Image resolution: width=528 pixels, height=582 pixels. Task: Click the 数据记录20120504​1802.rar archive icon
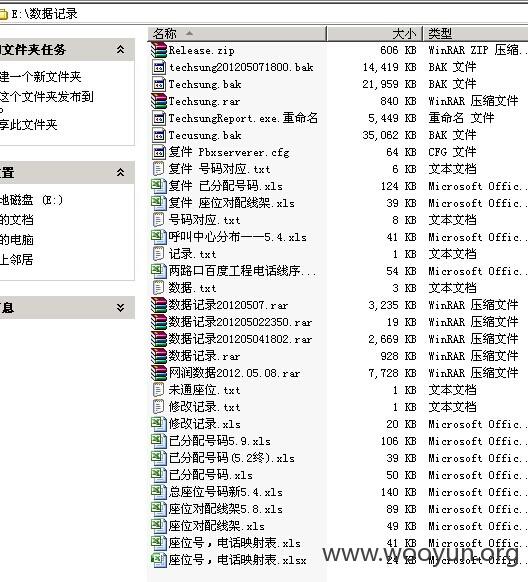coord(159,339)
